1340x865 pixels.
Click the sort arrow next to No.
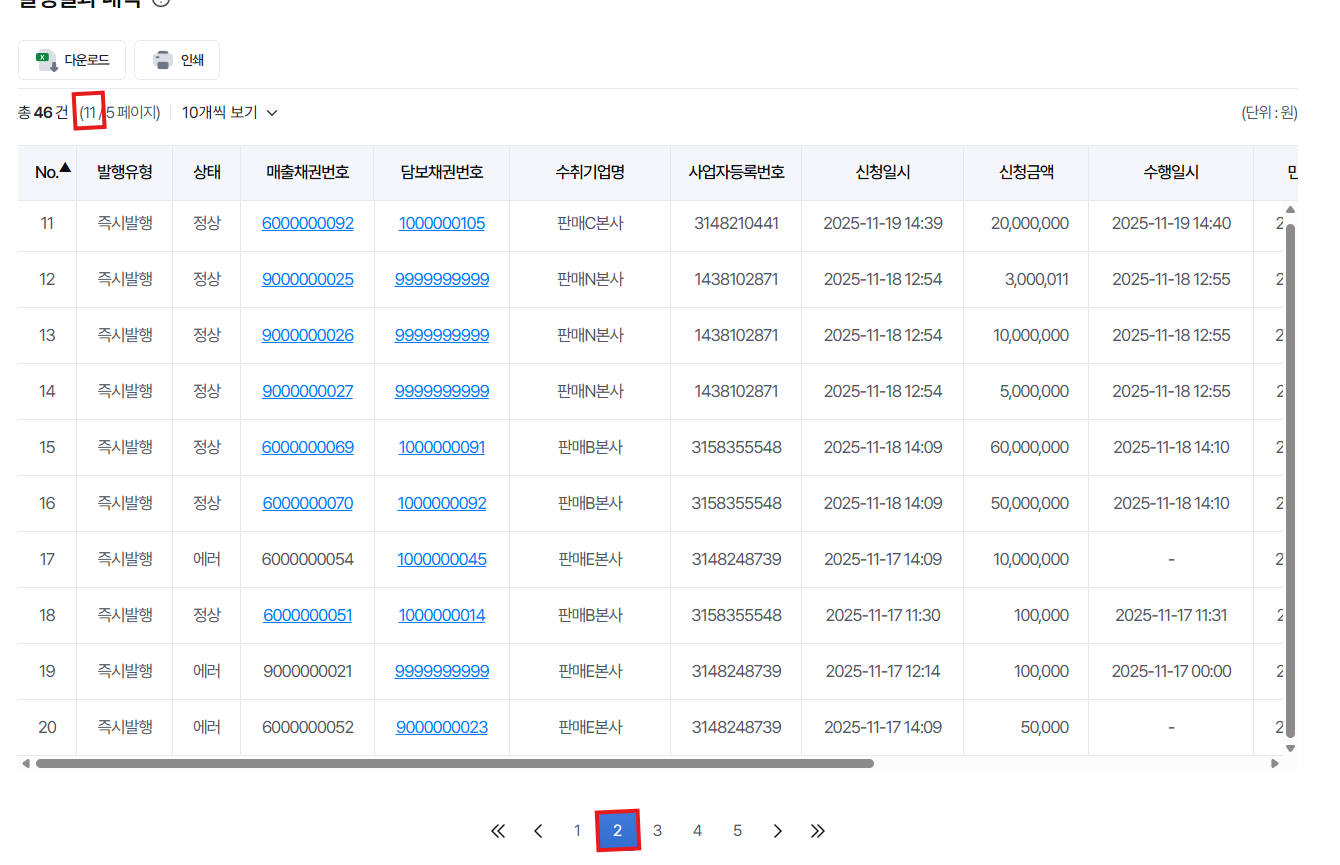[65, 168]
